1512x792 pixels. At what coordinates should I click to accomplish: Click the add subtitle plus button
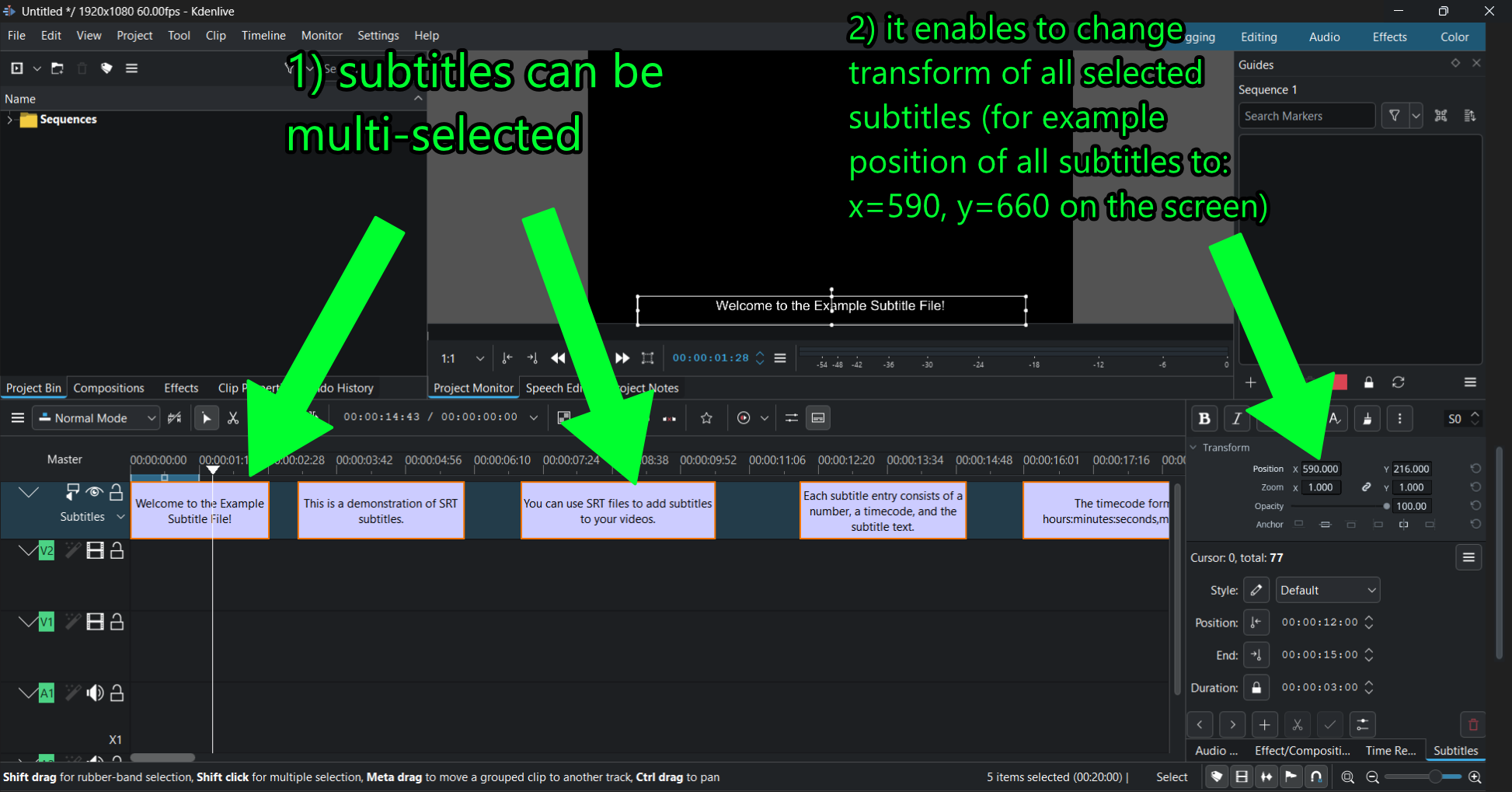point(1265,725)
